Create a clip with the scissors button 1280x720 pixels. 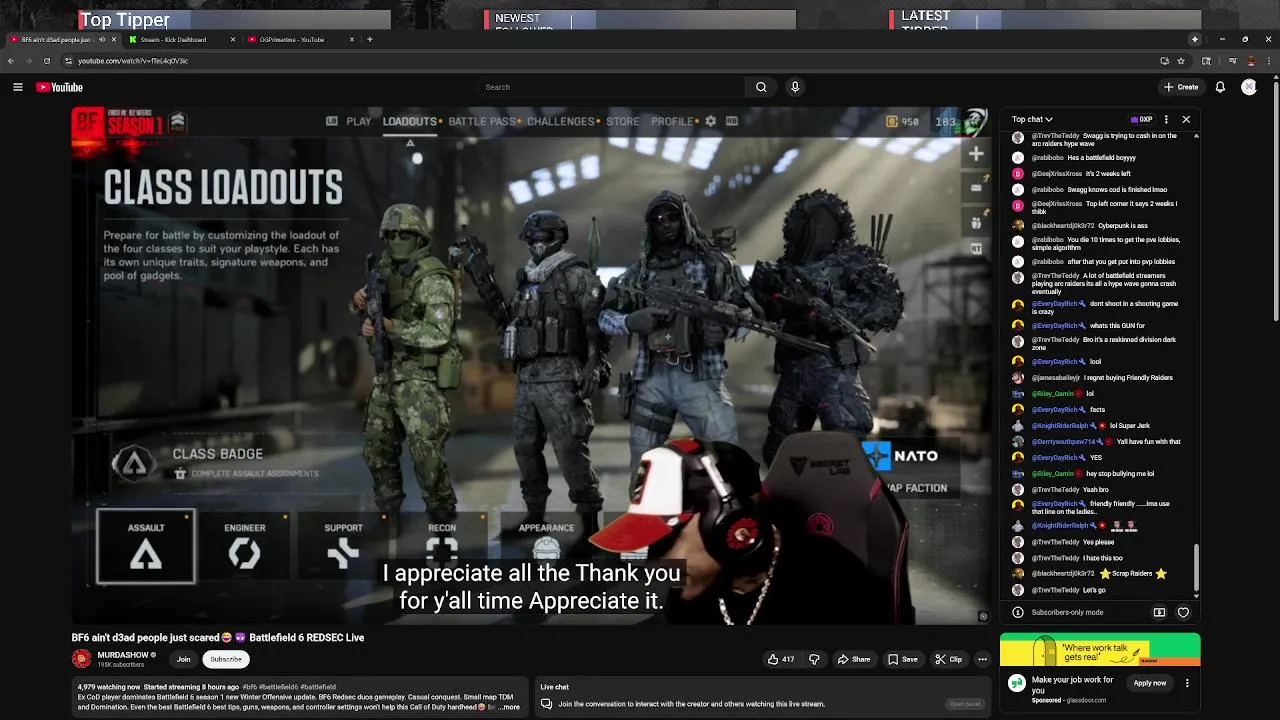point(948,659)
